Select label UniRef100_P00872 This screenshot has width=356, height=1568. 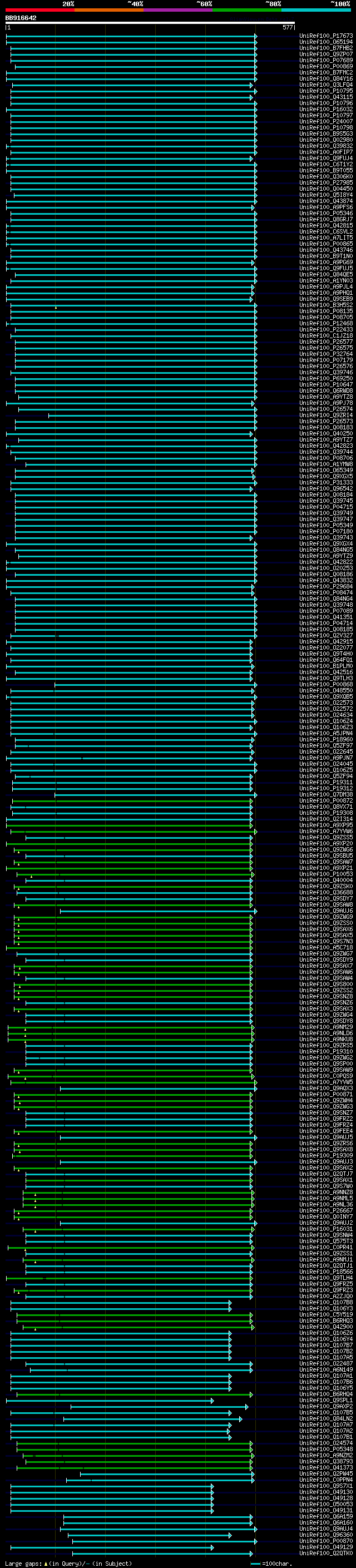coord(326,800)
